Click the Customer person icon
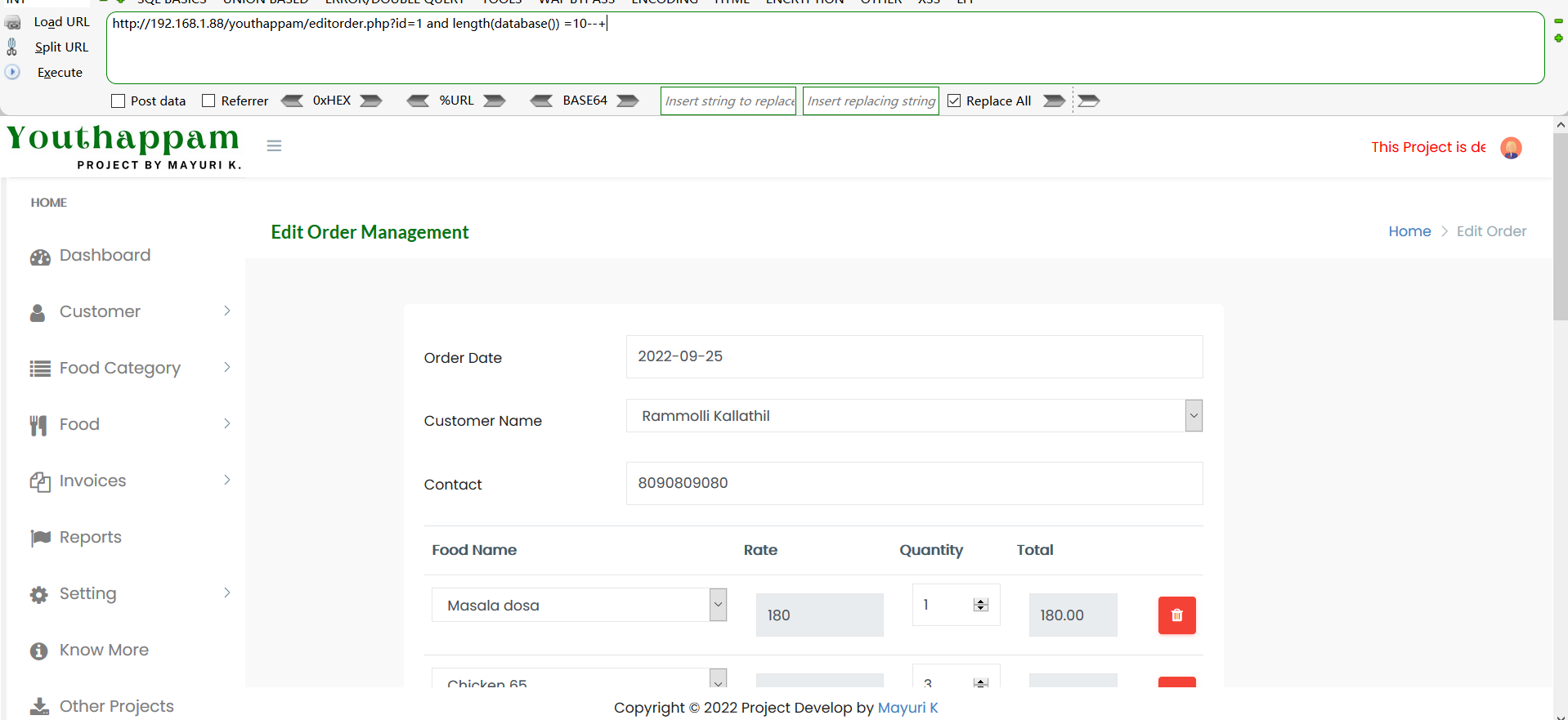The width and height of the screenshot is (1568, 720). (x=38, y=313)
